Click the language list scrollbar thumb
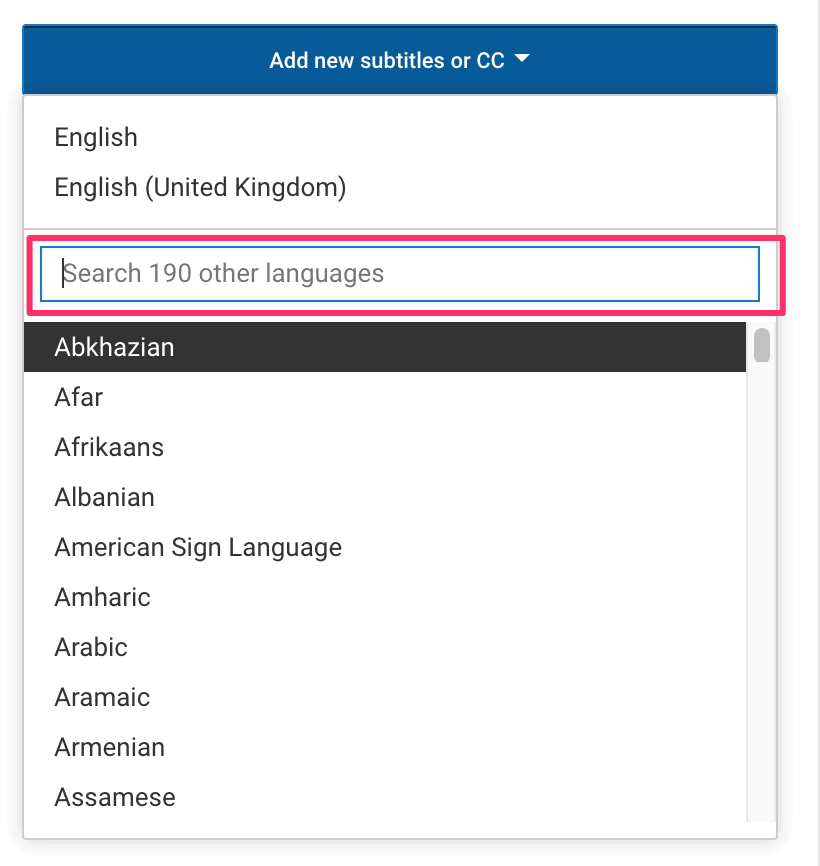This screenshot has height=866, width=820. click(762, 345)
